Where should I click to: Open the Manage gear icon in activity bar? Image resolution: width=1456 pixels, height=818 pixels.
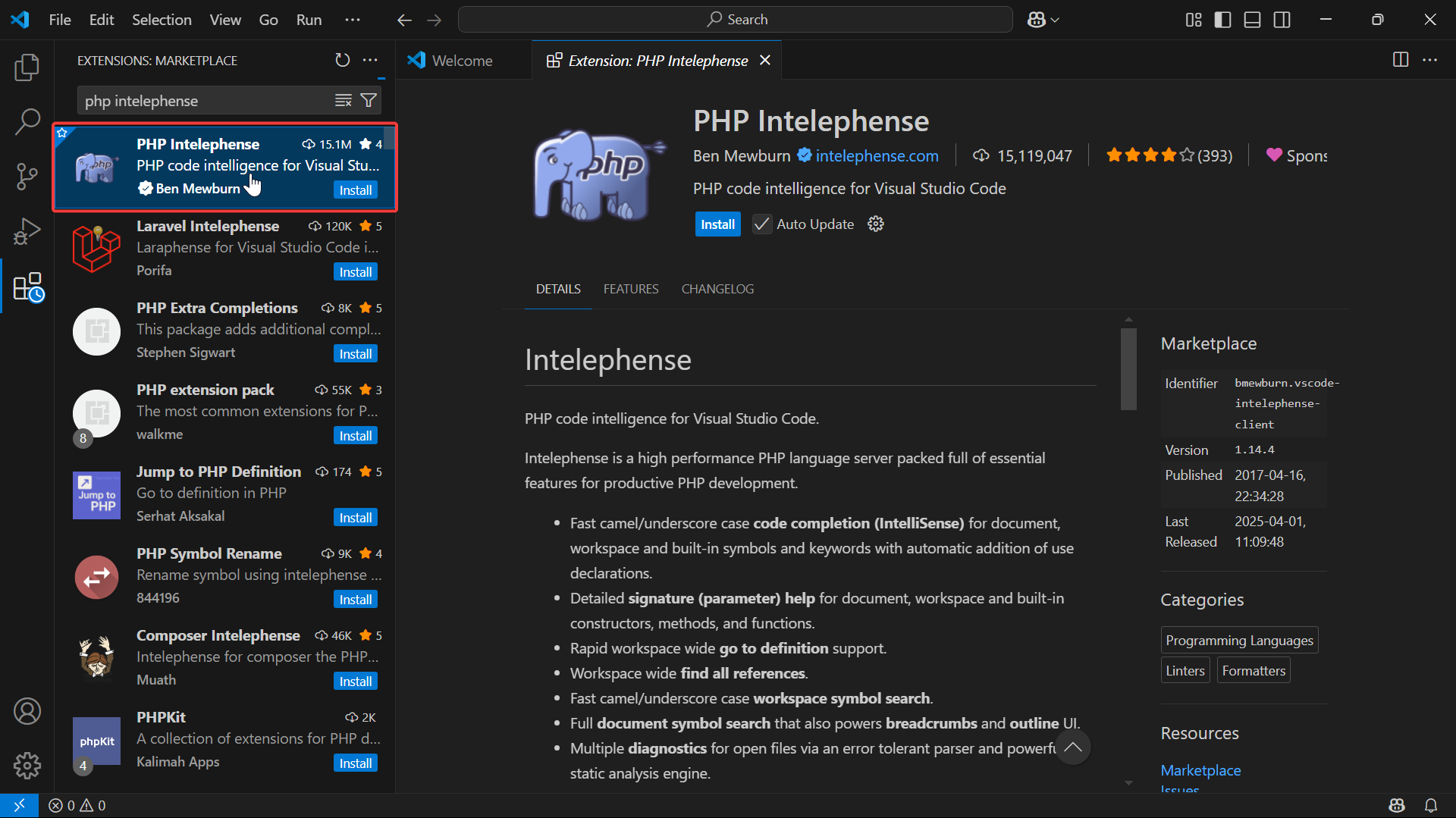pyautogui.click(x=27, y=766)
